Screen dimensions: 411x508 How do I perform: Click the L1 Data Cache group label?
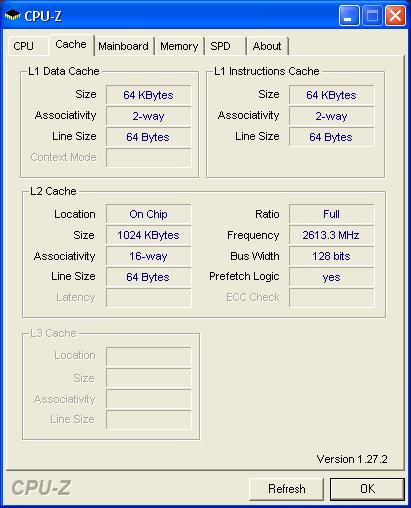pyautogui.click(x=63, y=71)
